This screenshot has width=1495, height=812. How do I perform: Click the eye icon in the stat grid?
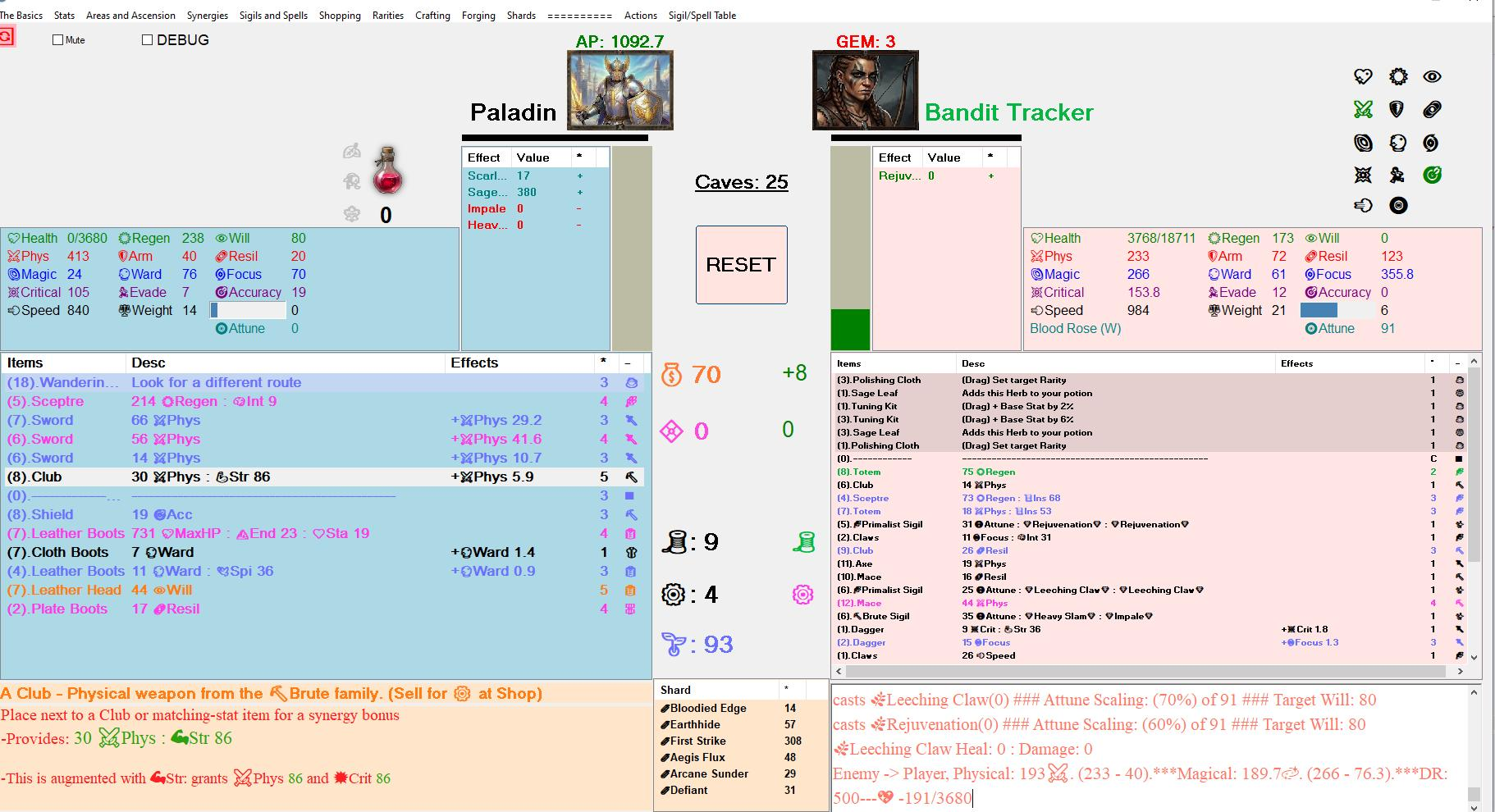pyautogui.click(x=1432, y=76)
